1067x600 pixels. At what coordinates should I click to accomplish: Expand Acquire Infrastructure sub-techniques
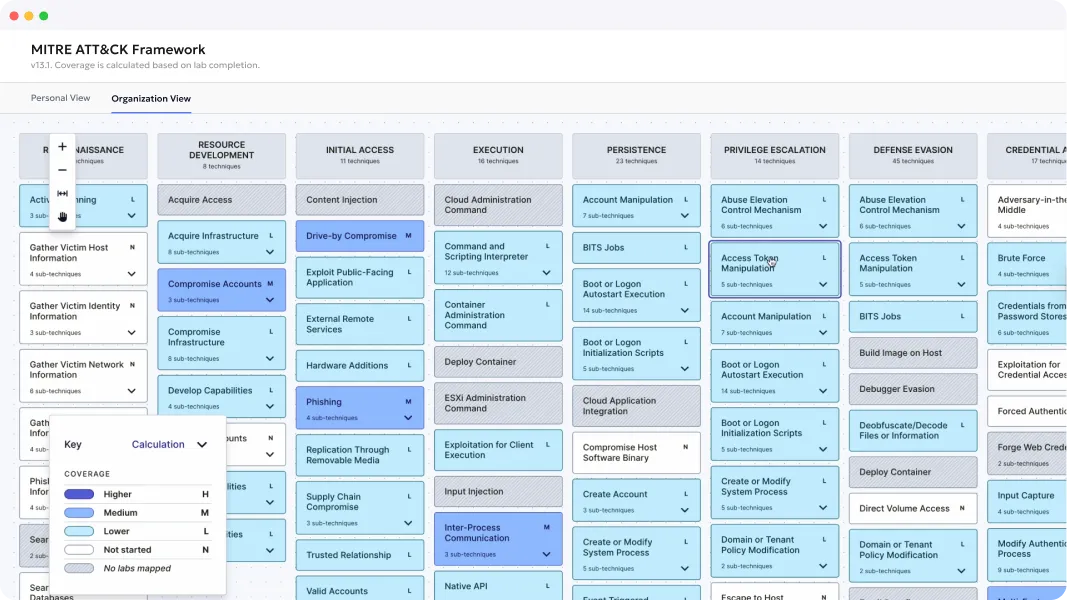pos(269,252)
